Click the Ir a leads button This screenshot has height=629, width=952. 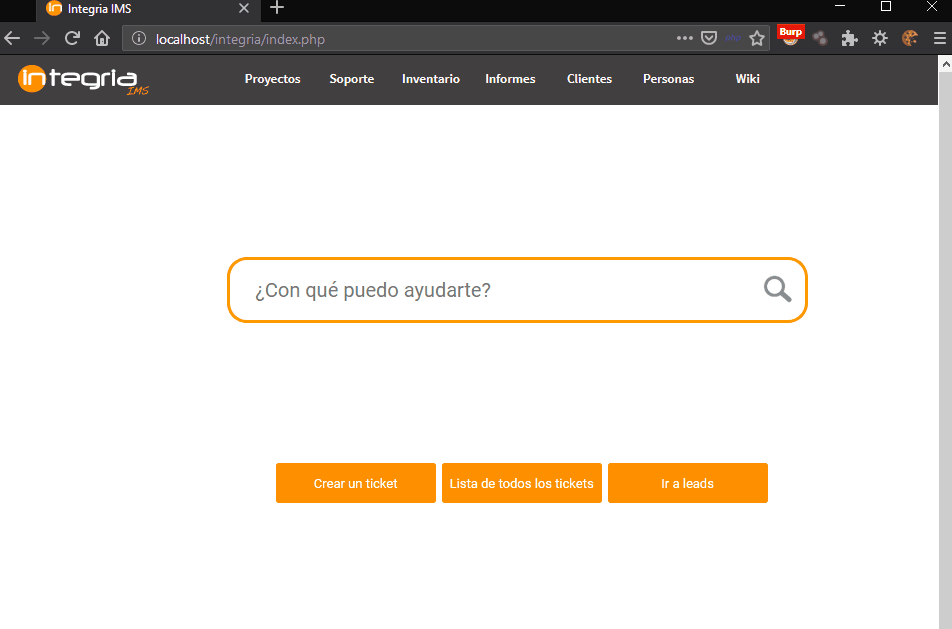687,483
